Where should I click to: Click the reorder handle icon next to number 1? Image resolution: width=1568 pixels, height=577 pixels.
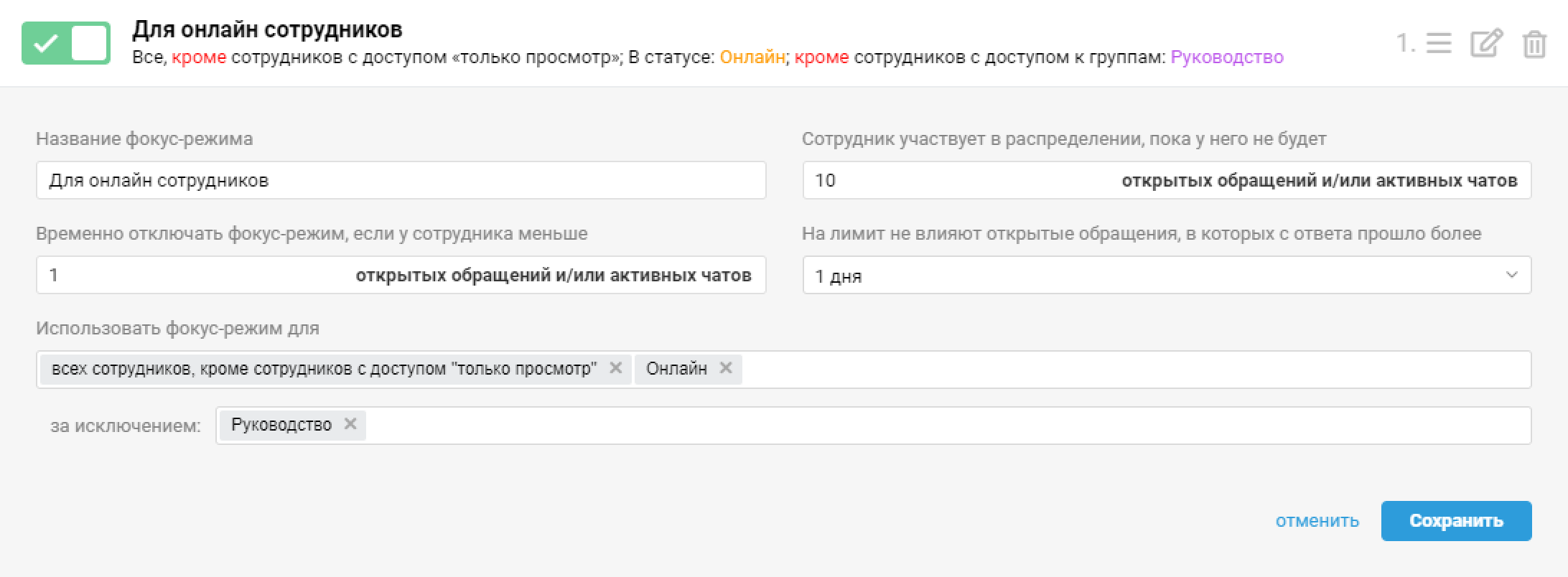tap(1439, 43)
